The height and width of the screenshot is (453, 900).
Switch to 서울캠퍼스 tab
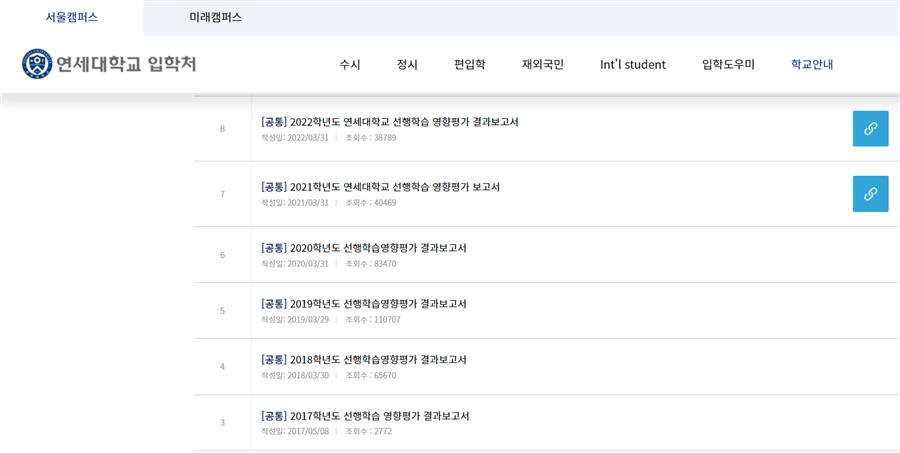72,17
